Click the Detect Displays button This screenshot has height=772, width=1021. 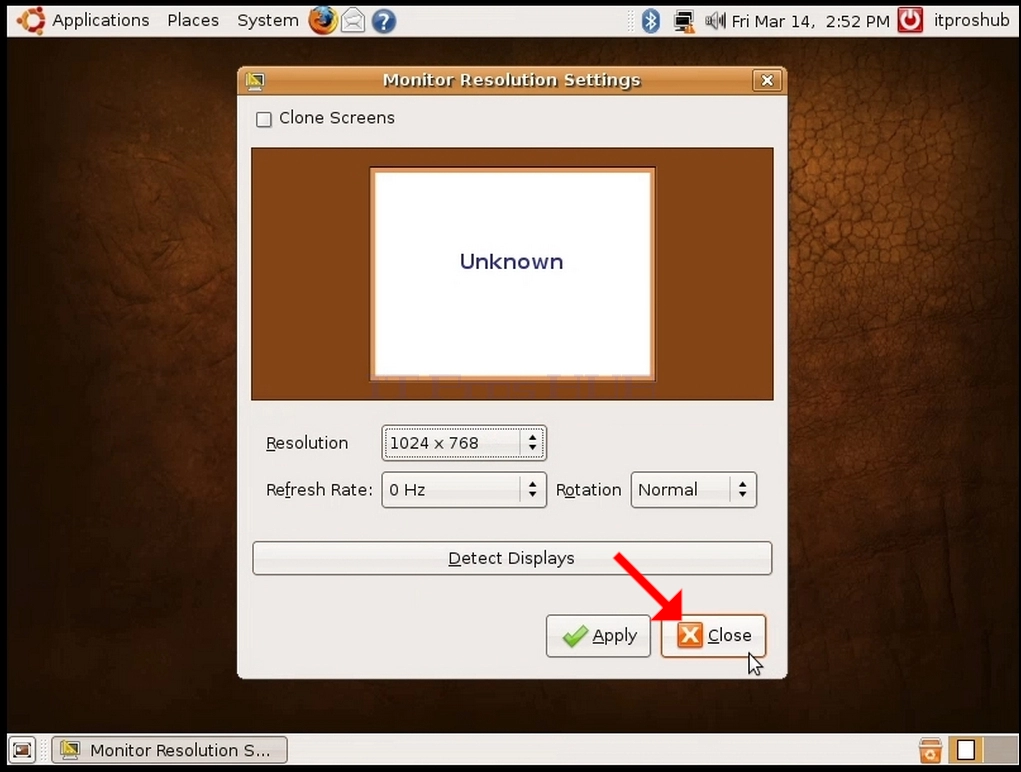(x=512, y=558)
